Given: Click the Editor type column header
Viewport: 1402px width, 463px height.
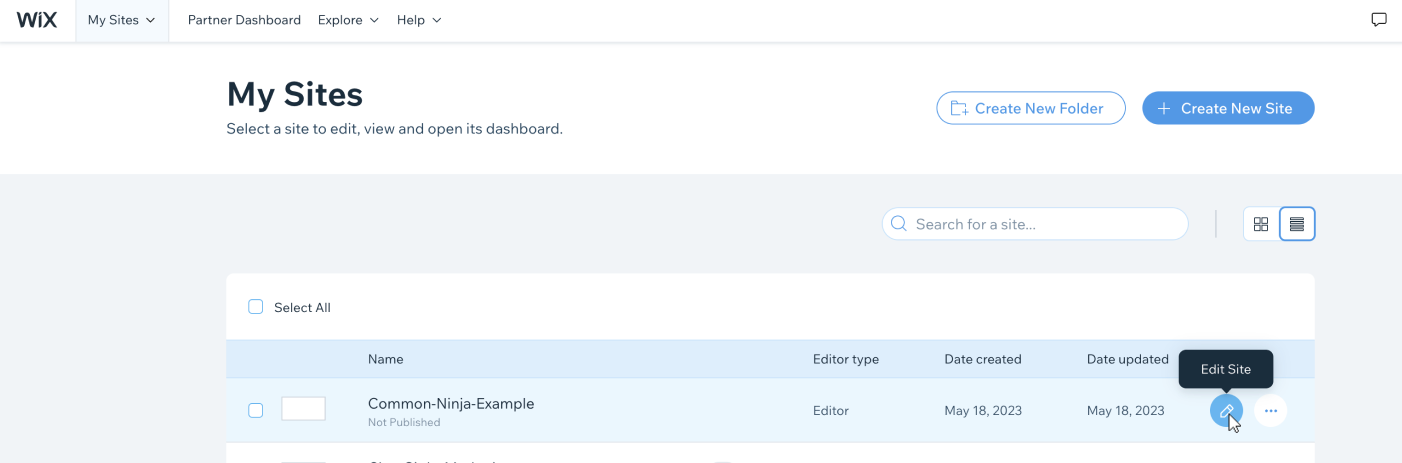Looking at the screenshot, I should 846,359.
